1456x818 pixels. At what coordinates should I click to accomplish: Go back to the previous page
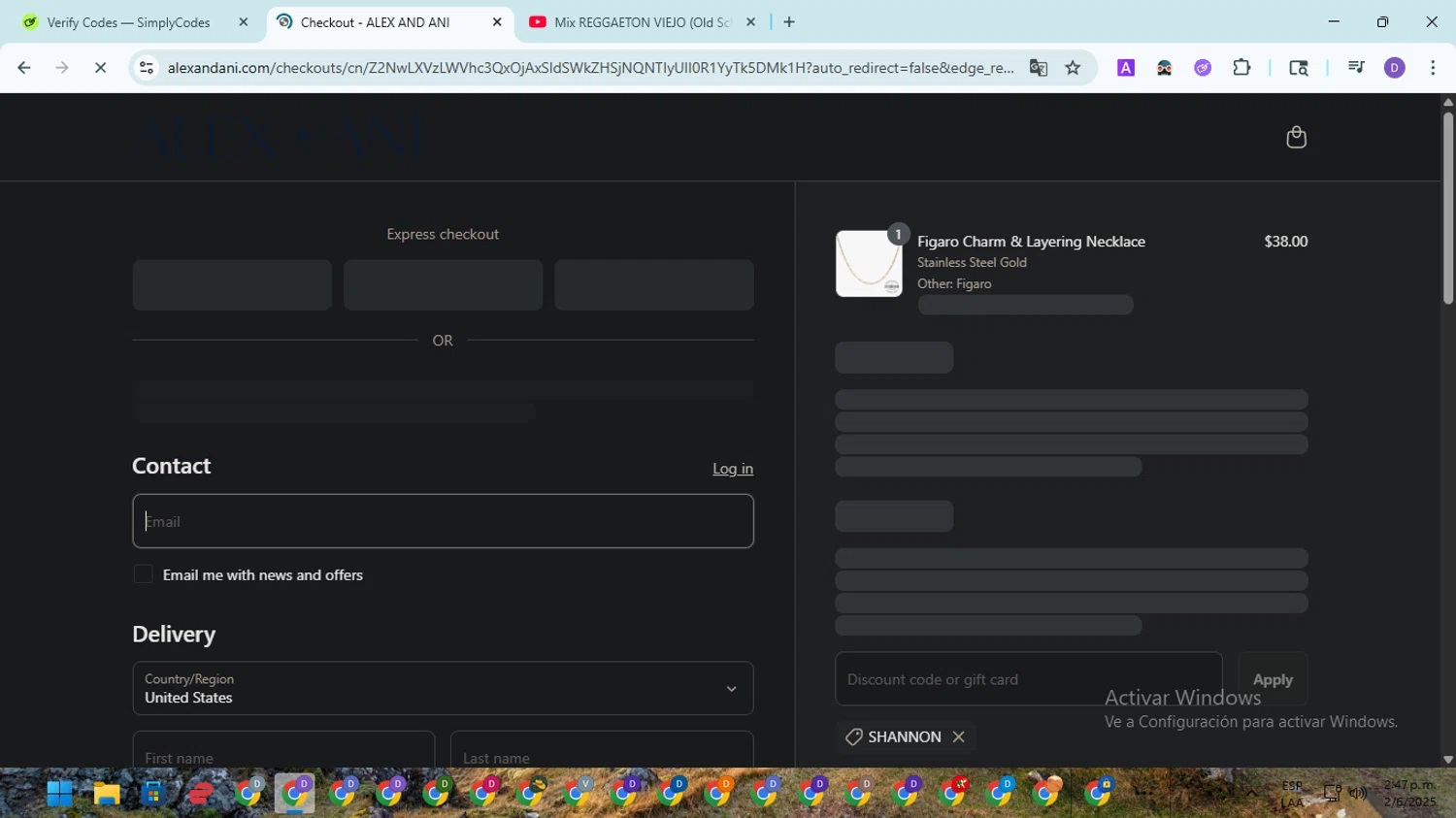coord(24,68)
